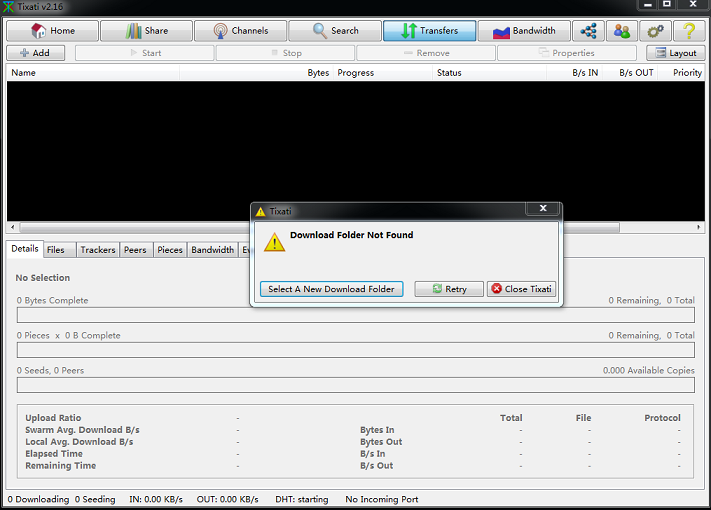
Task: Open settings gears icon
Action: [x=655, y=31]
